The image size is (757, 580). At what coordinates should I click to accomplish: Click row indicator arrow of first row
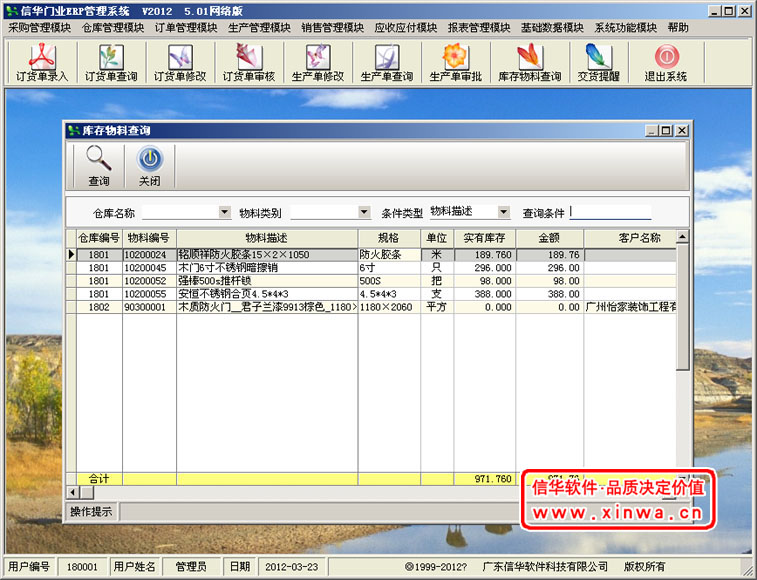(x=71, y=255)
